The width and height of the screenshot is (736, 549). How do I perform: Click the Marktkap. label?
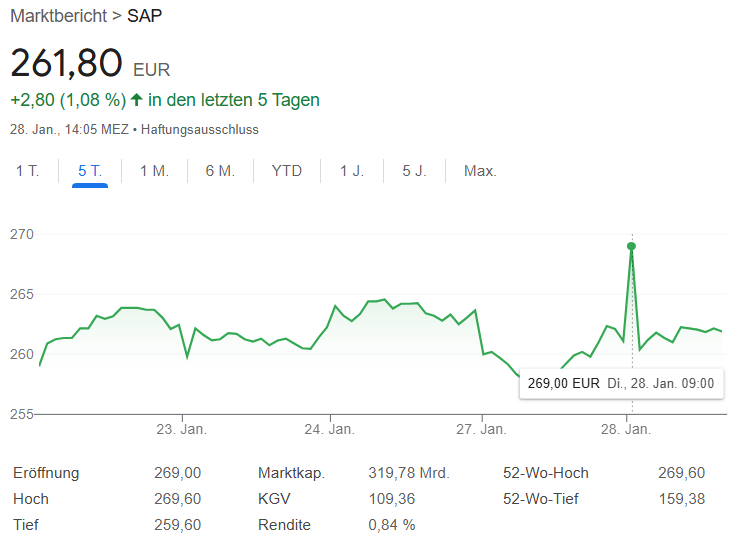[291, 473]
